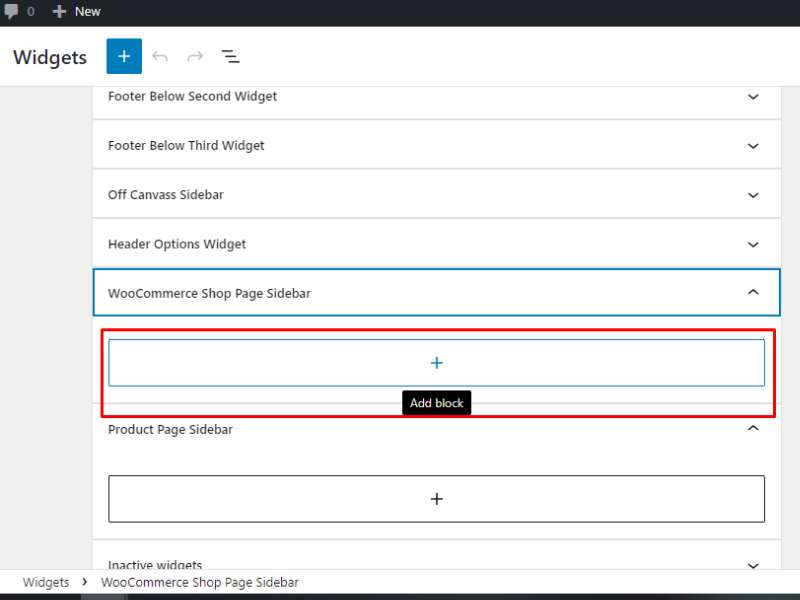Select the Product Page Sidebar title
800x600 pixels.
170,429
